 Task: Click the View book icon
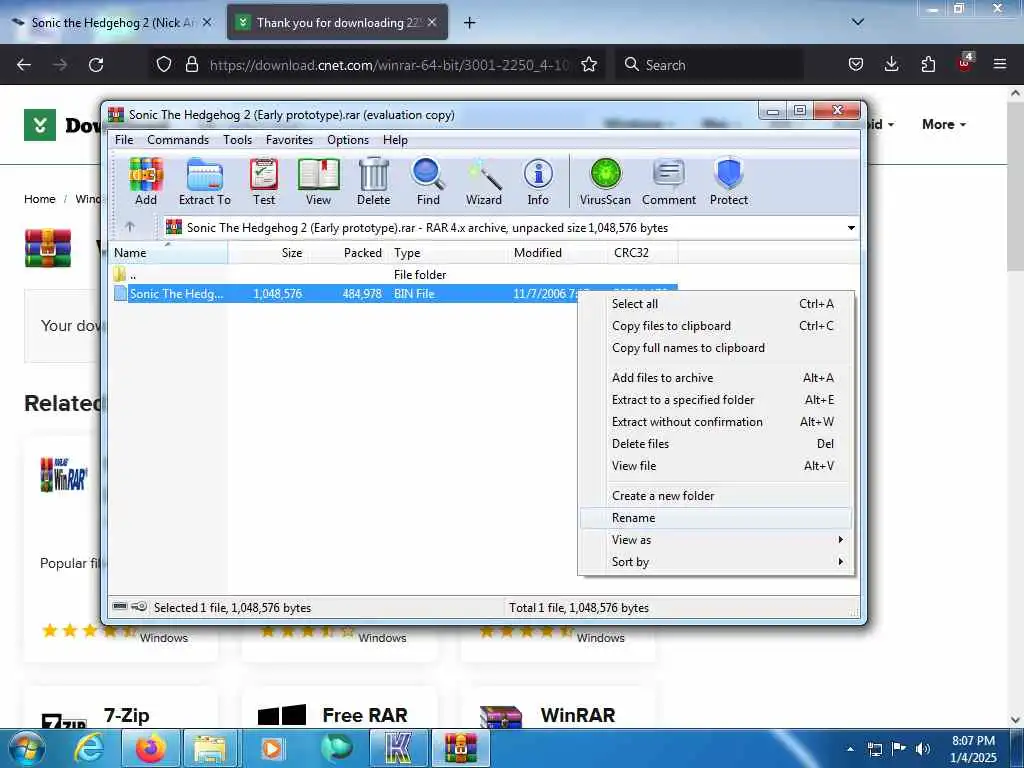(x=318, y=182)
